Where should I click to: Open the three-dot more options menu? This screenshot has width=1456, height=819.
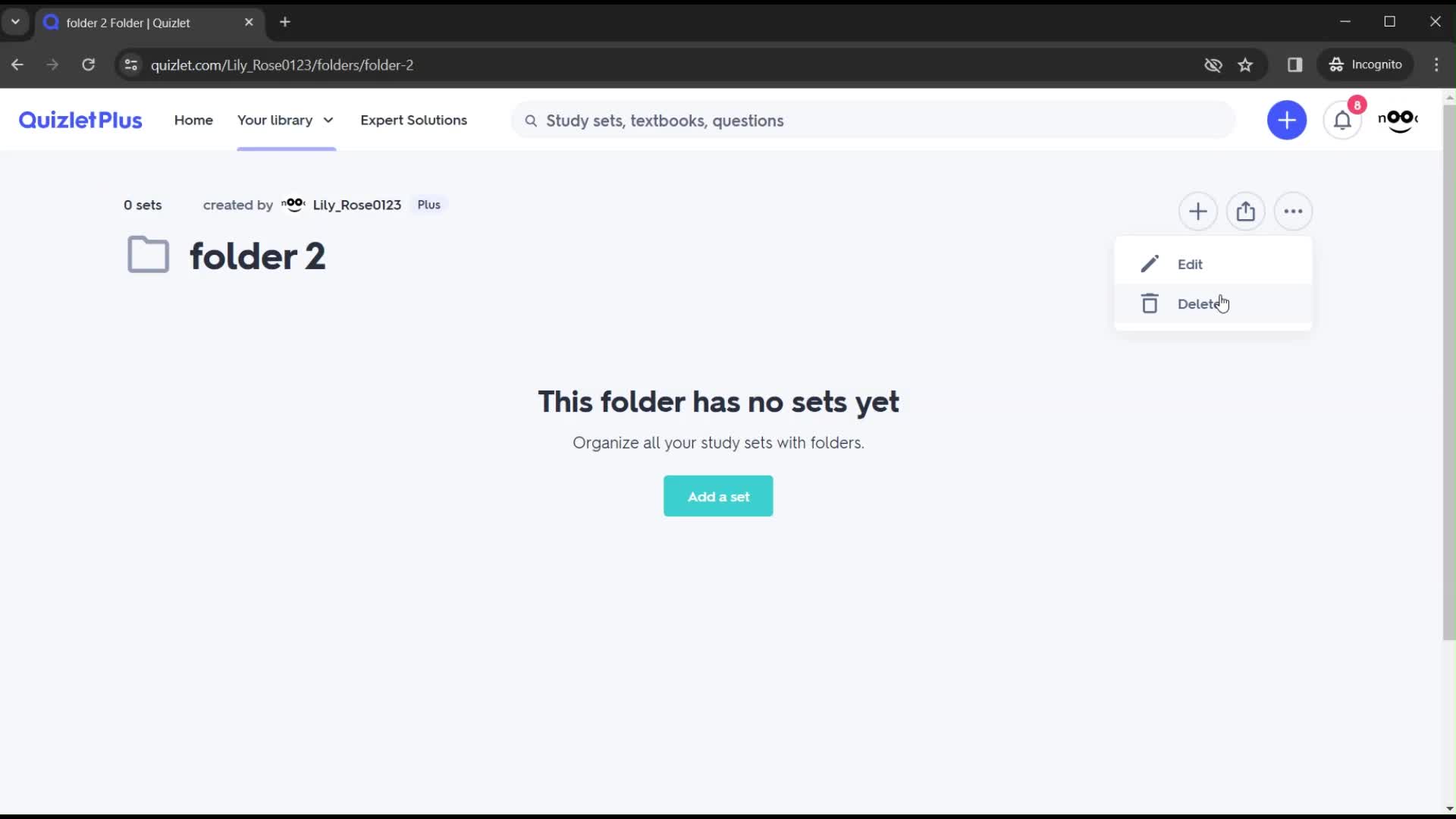1293,211
